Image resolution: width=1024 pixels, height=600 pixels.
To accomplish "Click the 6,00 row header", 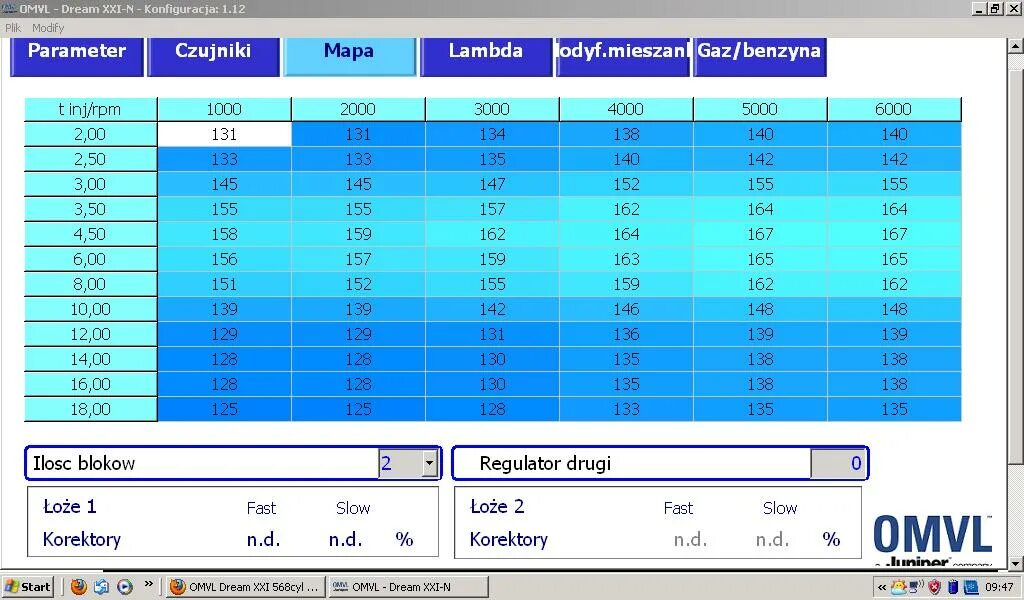I will point(90,259).
